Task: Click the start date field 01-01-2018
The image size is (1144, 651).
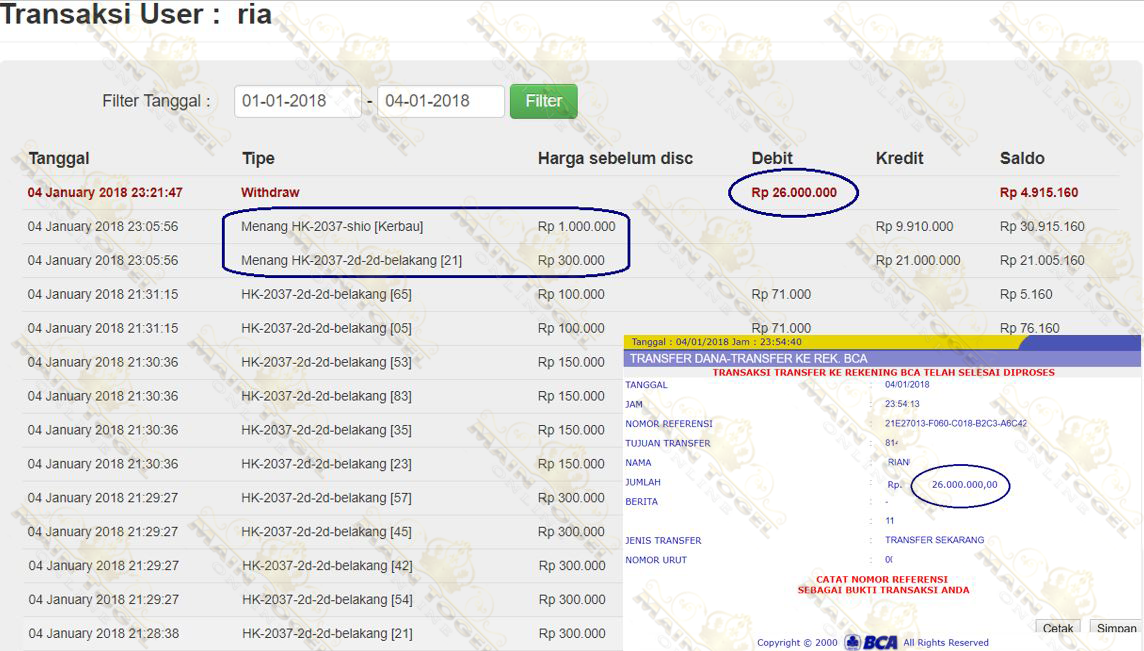Action: point(297,101)
